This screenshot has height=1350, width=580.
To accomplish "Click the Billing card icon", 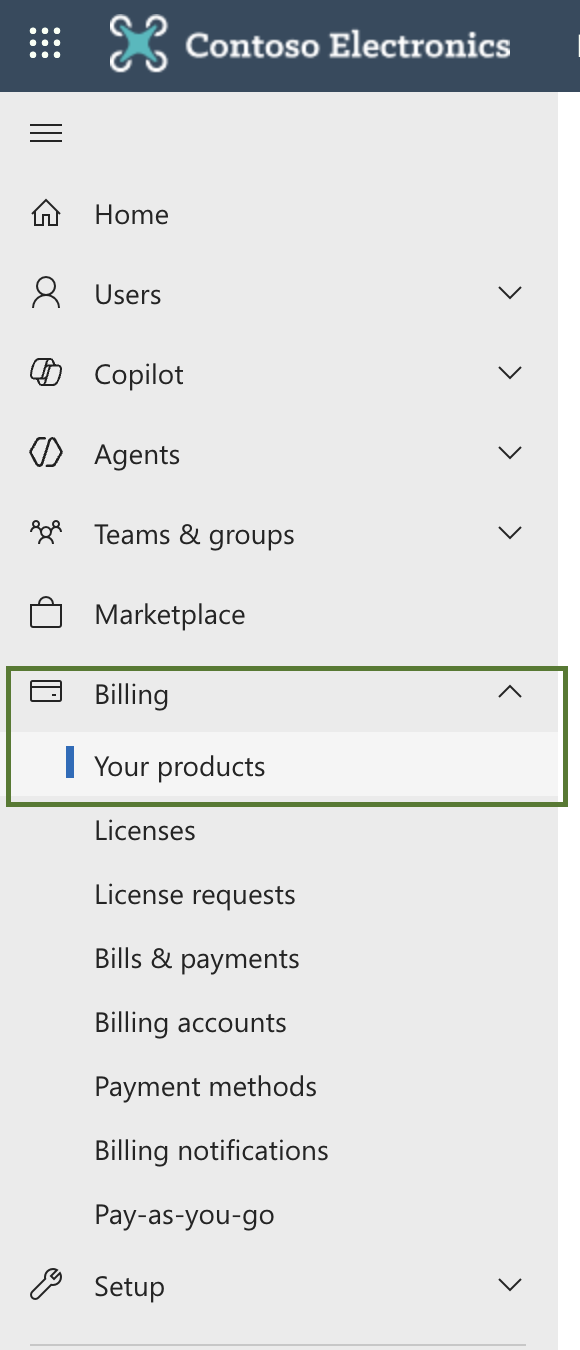I will point(46,692).
